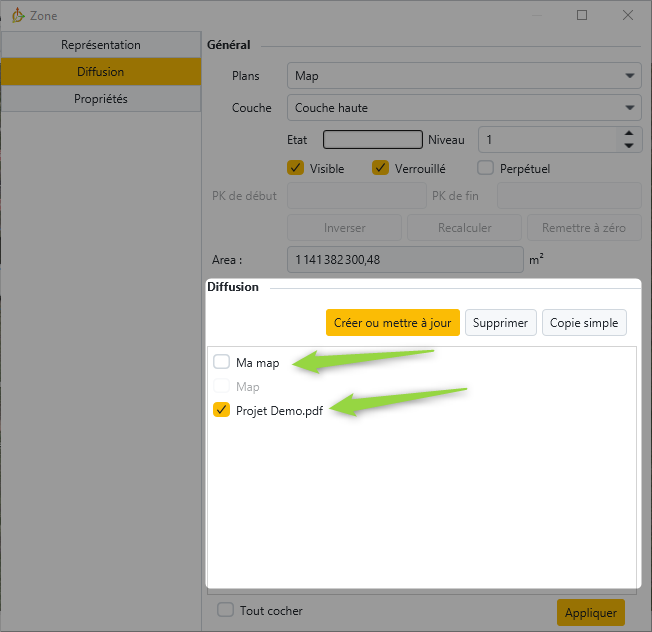Click the Area value input field
This screenshot has height=632, width=652.
tap(405, 260)
